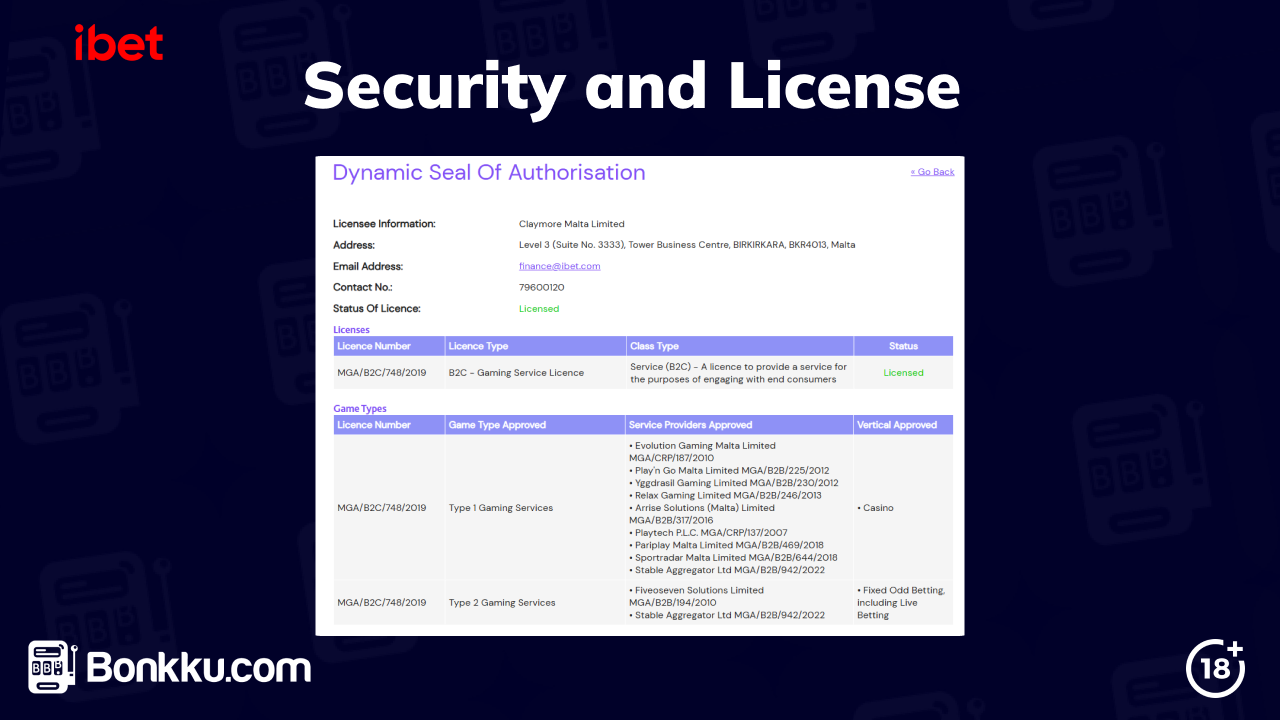Click the Play'n Go Malta Limited entry
The height and width of the screenshot is (720, 1280).
pos(729,470)
